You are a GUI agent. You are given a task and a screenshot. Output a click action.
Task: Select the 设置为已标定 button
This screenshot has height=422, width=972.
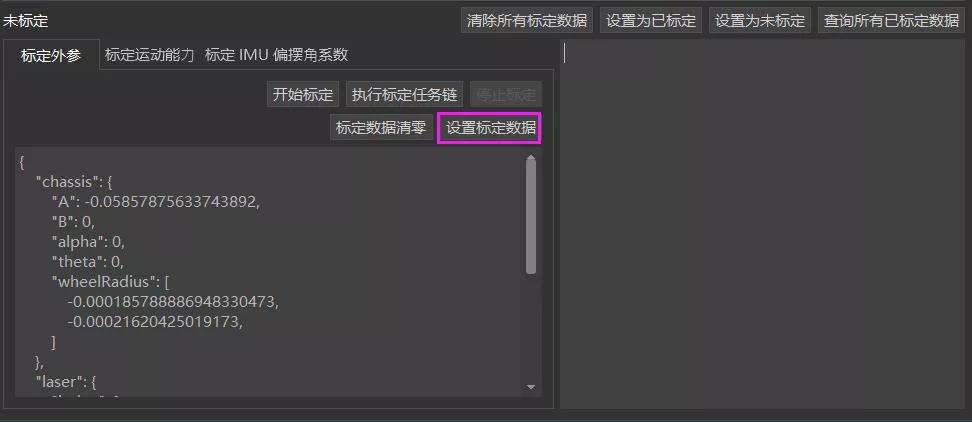point(651,20)
